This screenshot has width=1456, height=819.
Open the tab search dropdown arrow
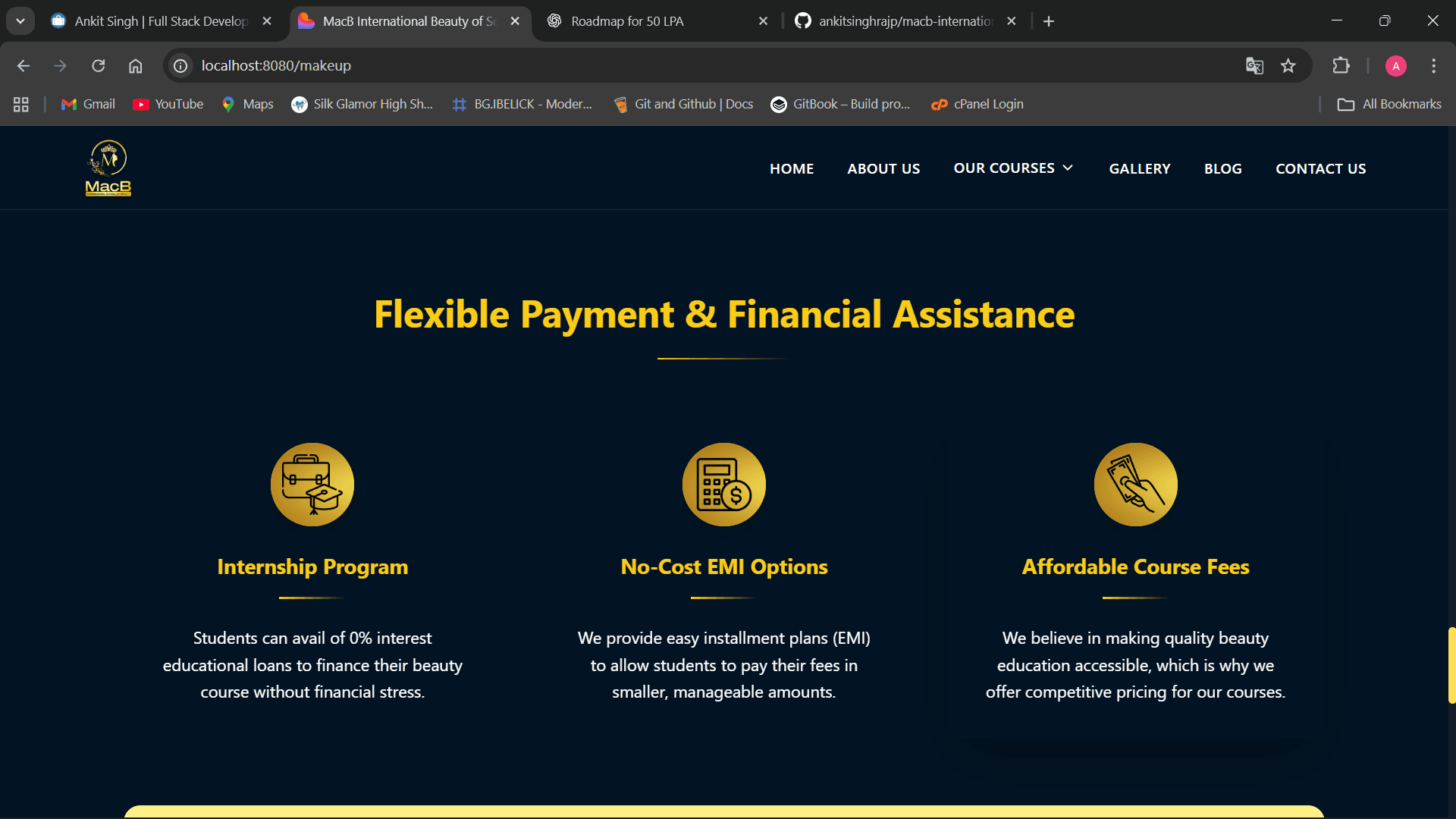tap(20, 21)
